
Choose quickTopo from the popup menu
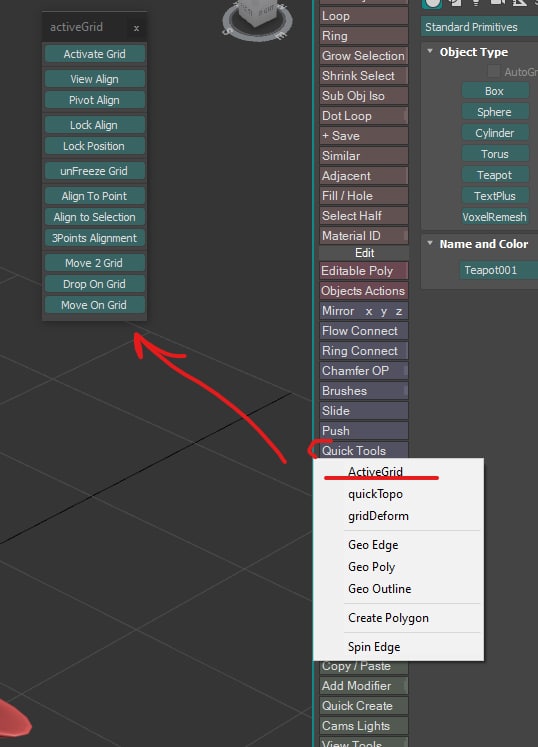tap(398, 494)
